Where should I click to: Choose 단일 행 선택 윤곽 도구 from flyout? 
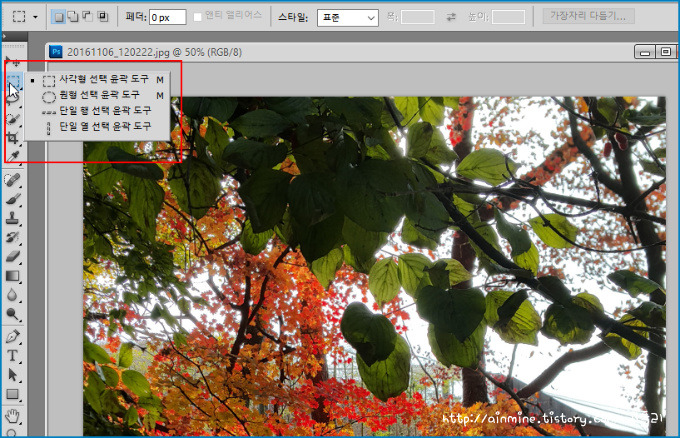tap(98, 111)
